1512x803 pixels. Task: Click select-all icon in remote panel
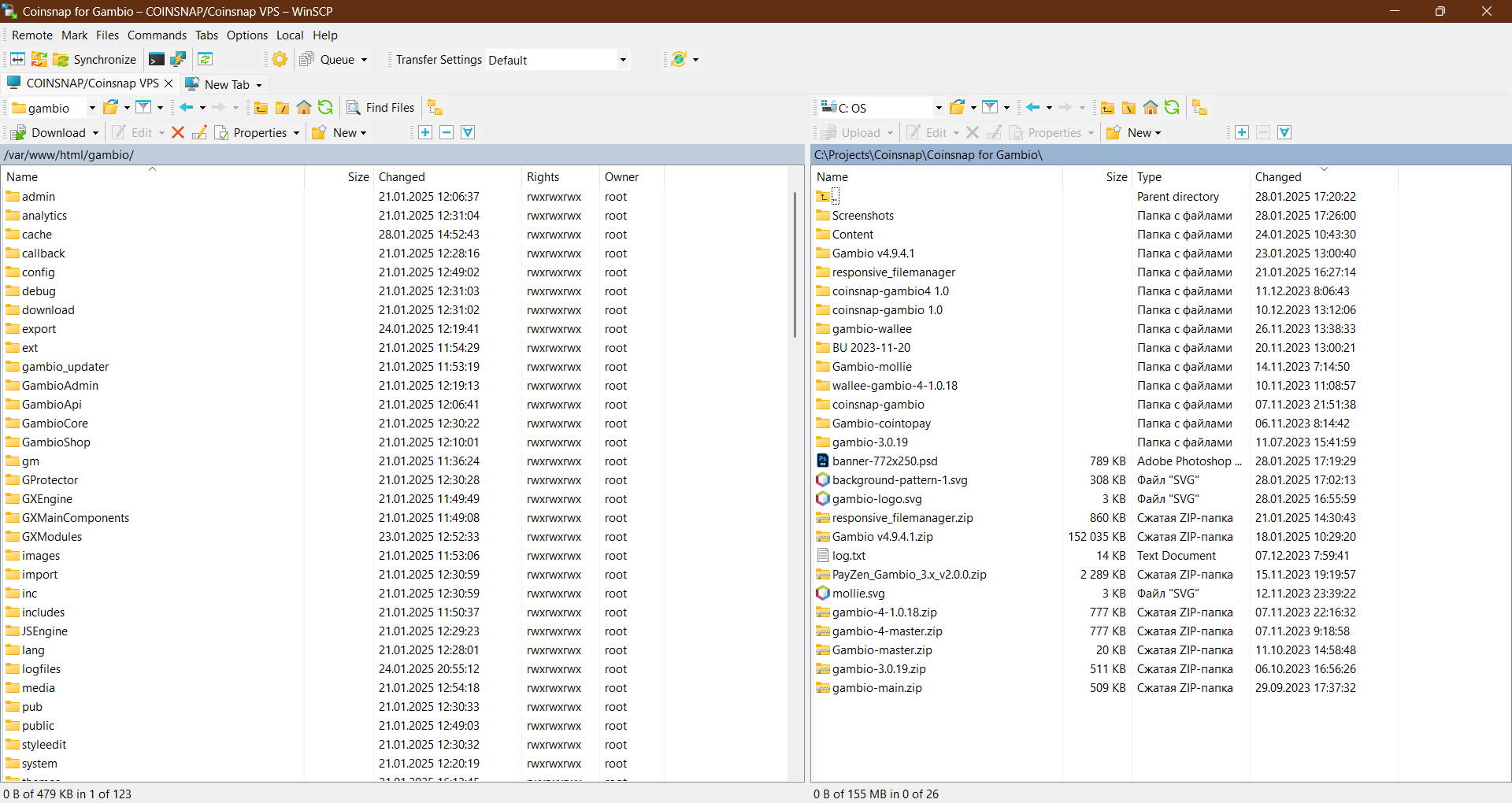click(468, 132)
